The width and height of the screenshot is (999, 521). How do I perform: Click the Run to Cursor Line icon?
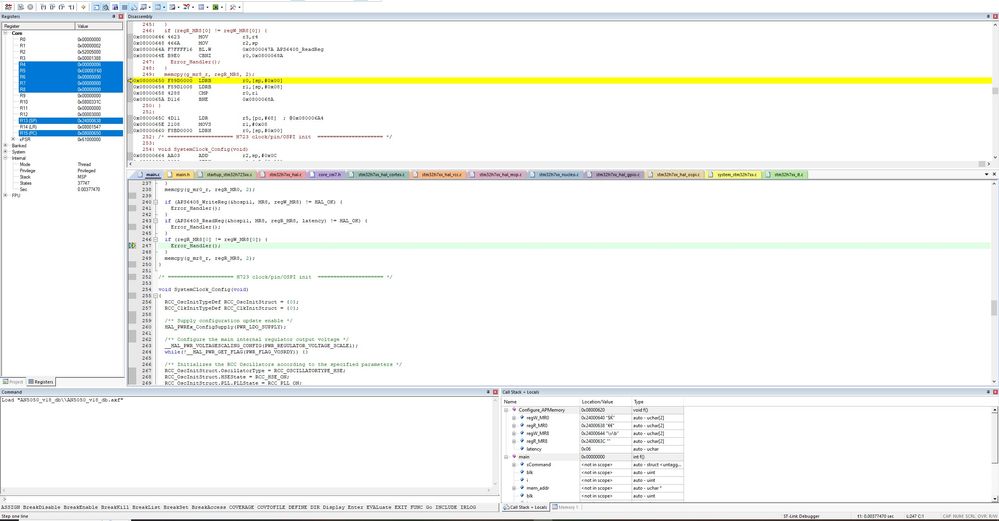pos(71,7)
